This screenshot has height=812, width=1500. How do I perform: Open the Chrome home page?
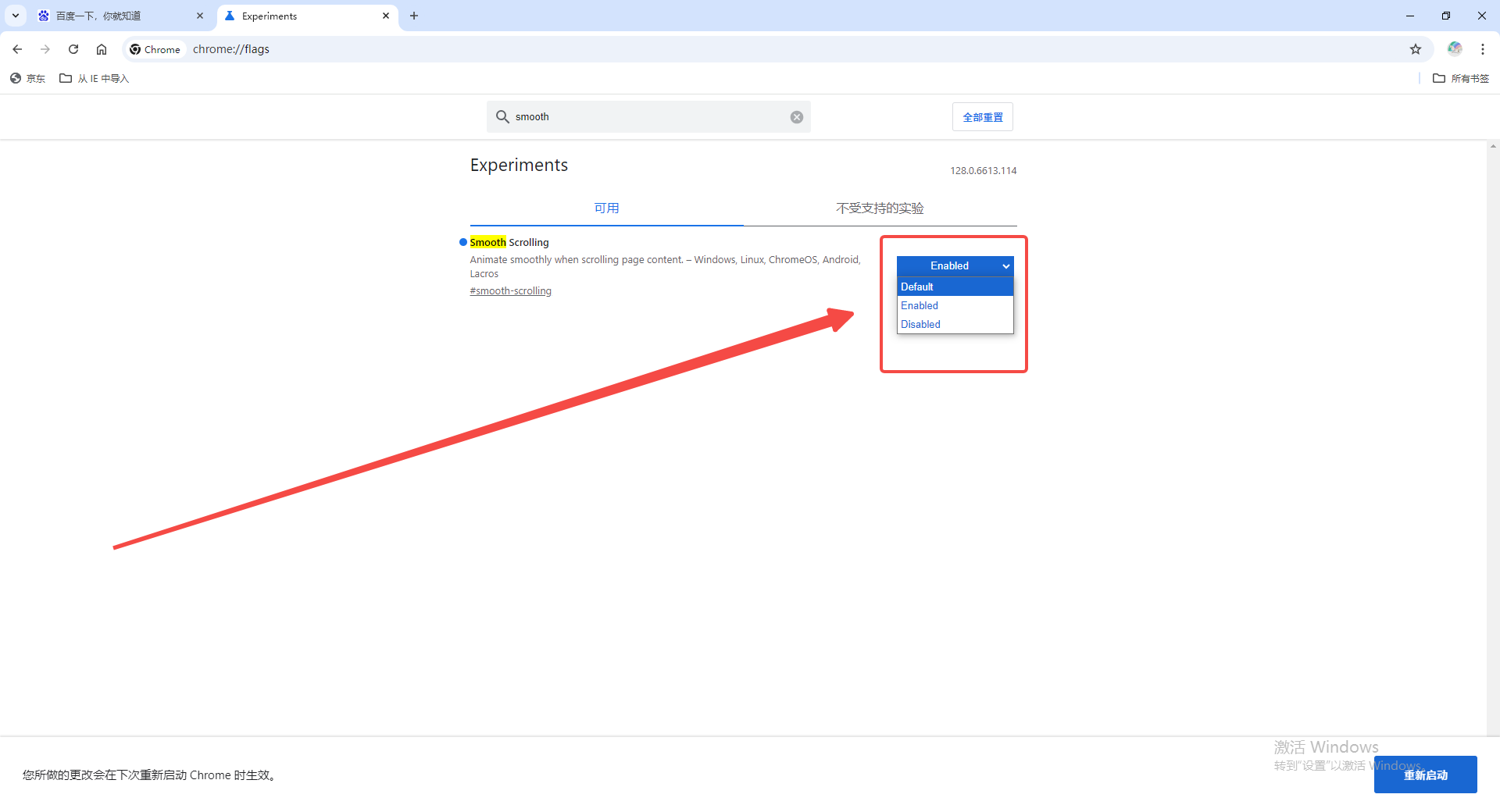click(102, 49)
